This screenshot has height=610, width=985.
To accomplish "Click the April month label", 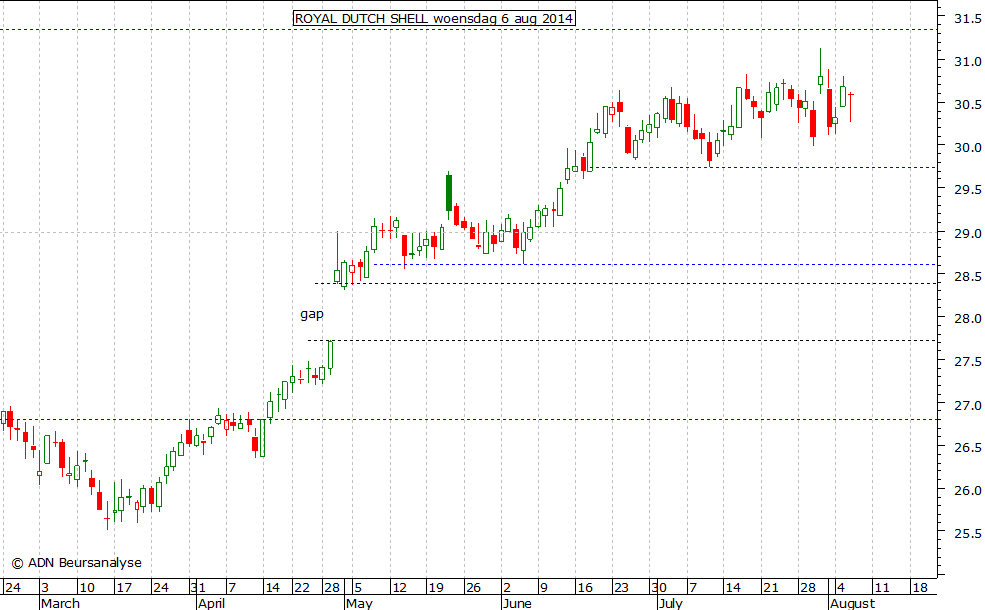I will [x=211, y=603].
